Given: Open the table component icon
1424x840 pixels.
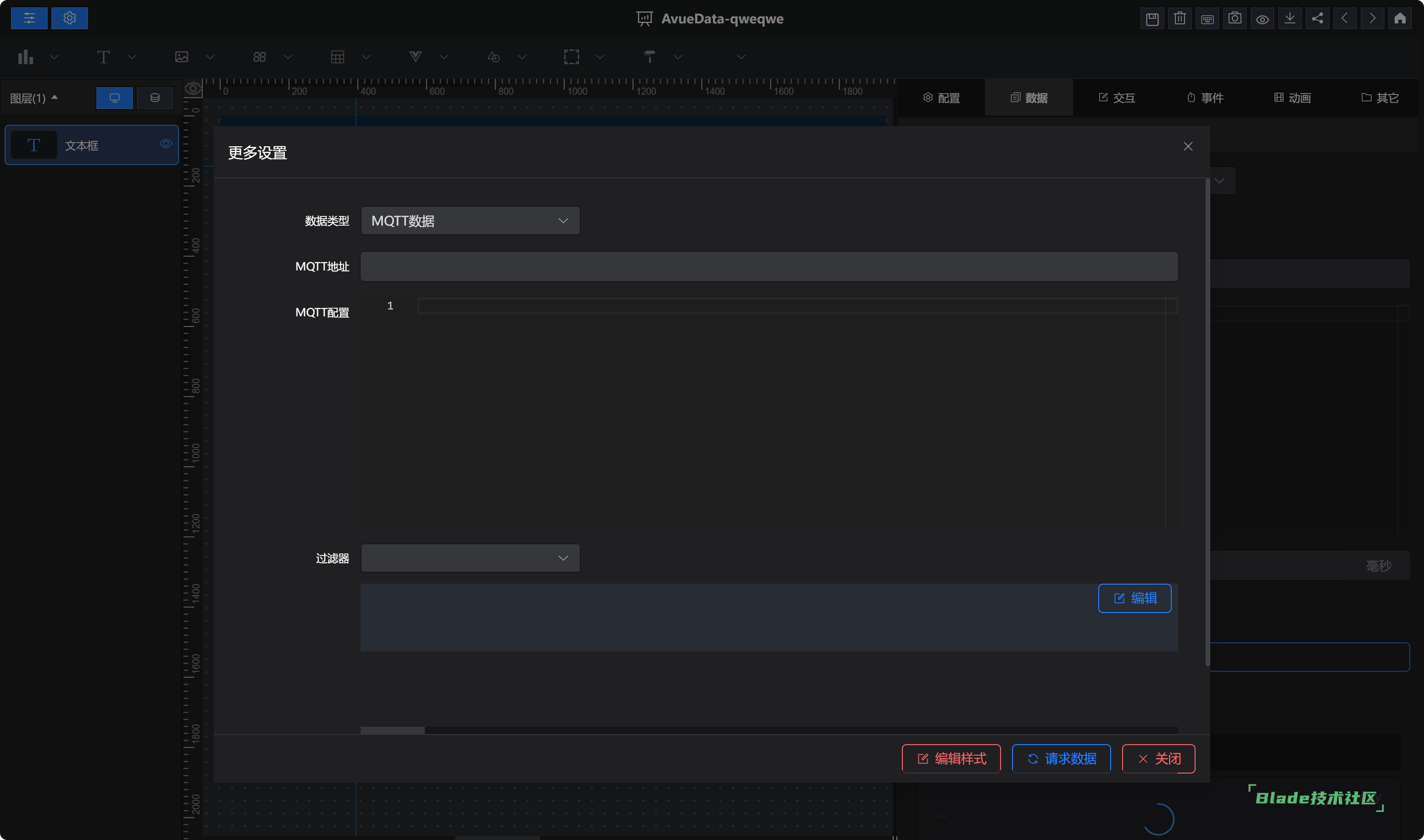Looking at the screenshot, I should coord(338,56).
